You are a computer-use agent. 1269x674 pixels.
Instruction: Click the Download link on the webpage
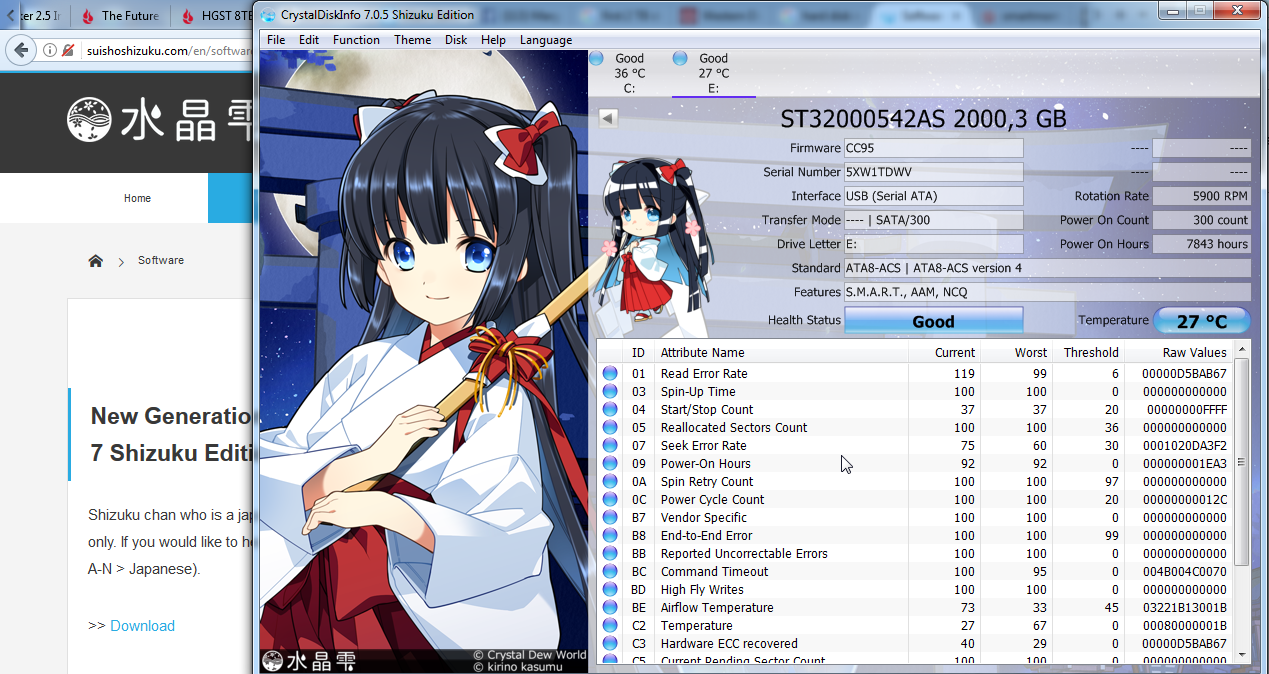142,626
